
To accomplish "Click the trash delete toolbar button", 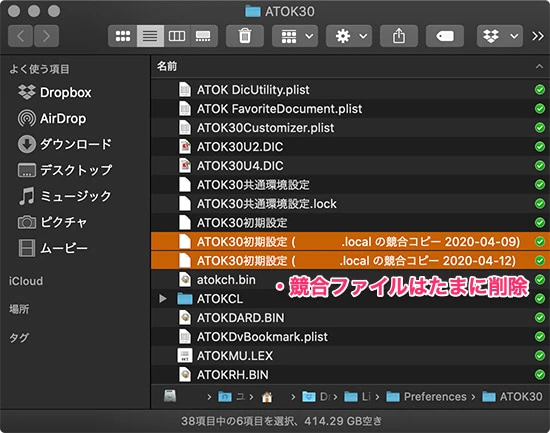I will tap(245, 36).
